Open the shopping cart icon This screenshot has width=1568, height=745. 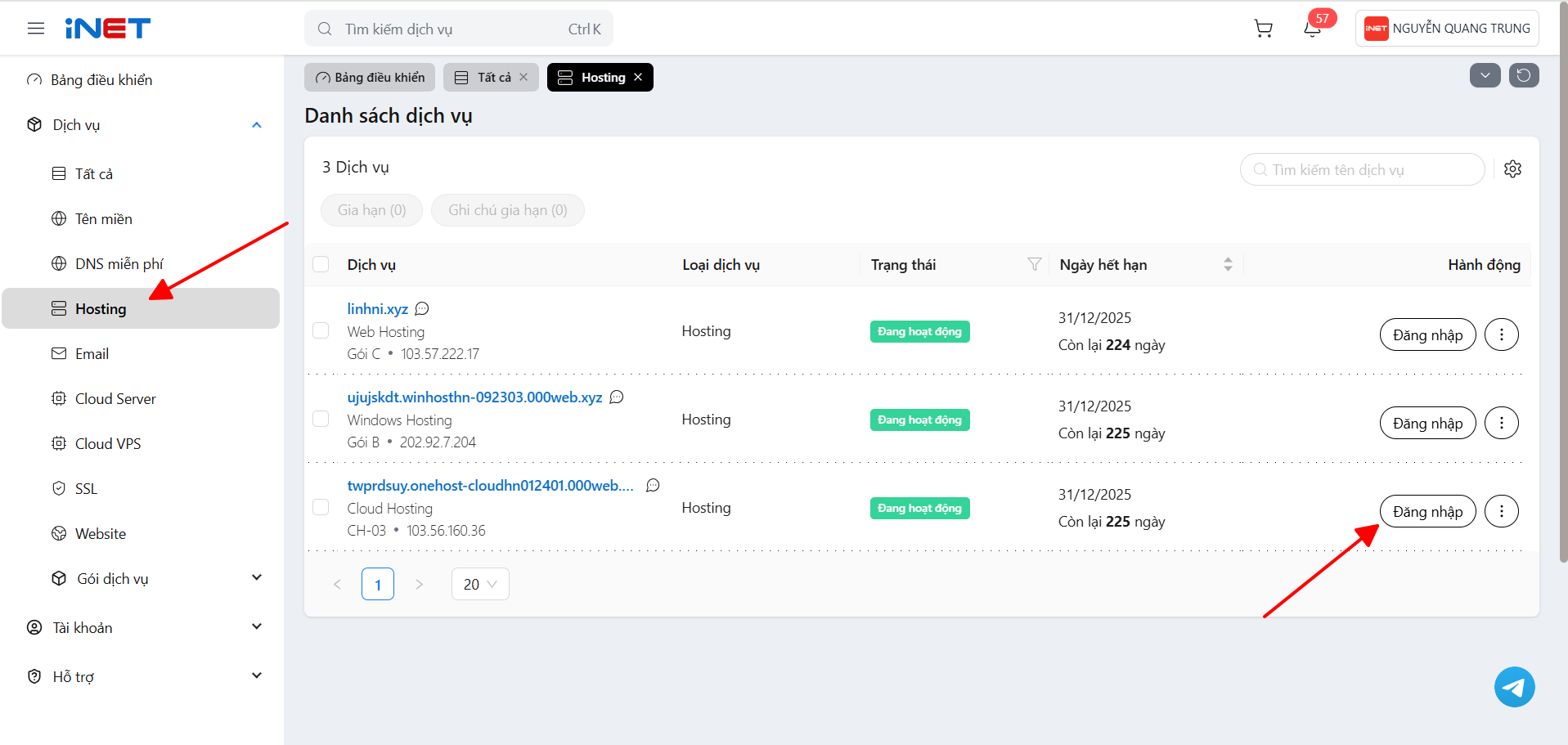click(1264, 29)
